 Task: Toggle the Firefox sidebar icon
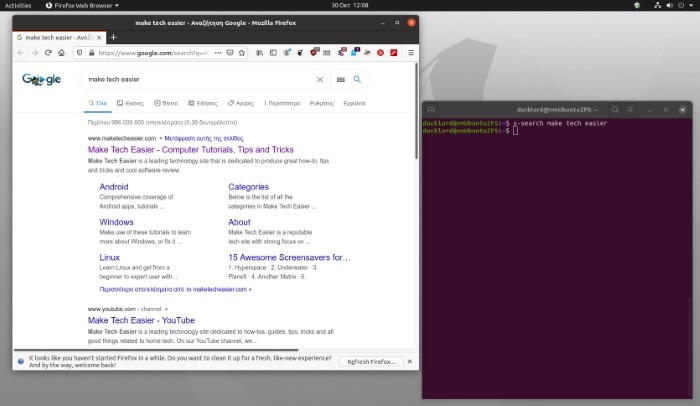pos(273,53)
